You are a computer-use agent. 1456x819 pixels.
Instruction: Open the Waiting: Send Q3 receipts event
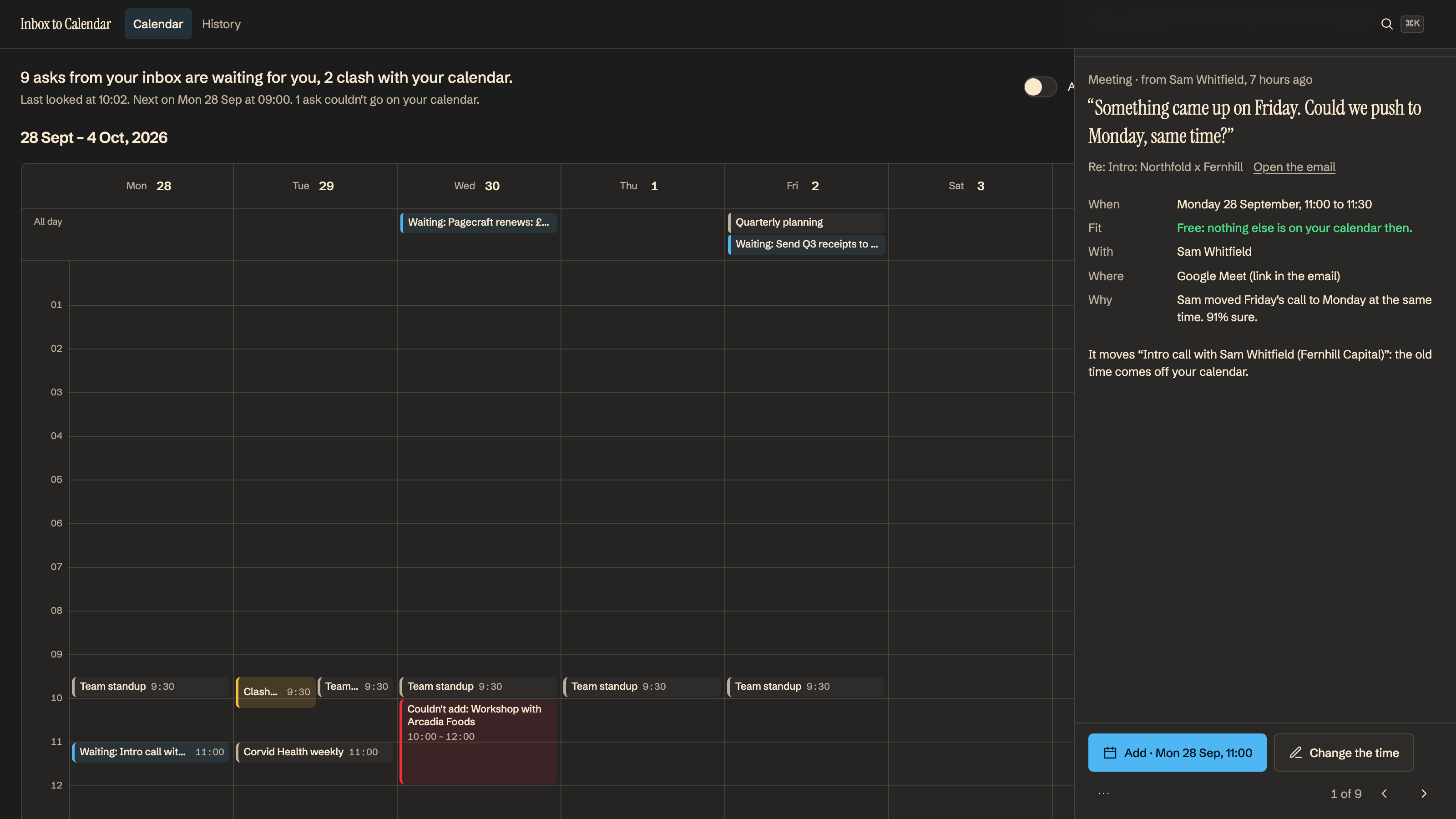807,244
